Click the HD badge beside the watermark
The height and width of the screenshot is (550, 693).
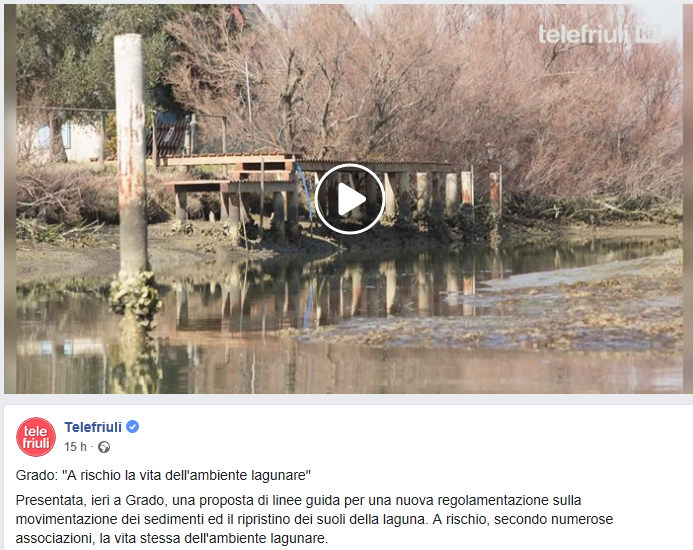click(x=647, y=34)
